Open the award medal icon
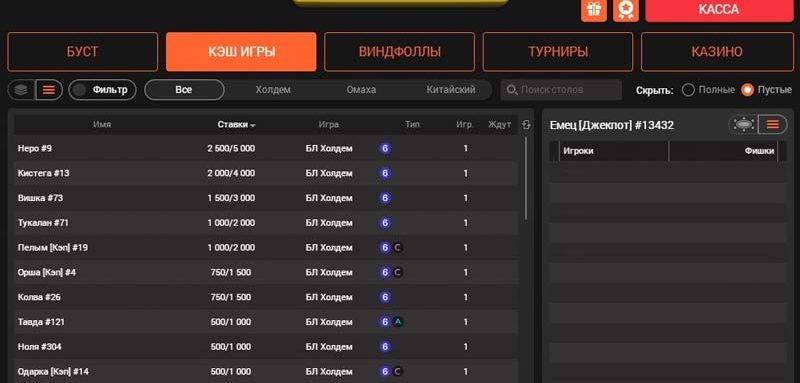800x383 pixels. pos(626,10)
